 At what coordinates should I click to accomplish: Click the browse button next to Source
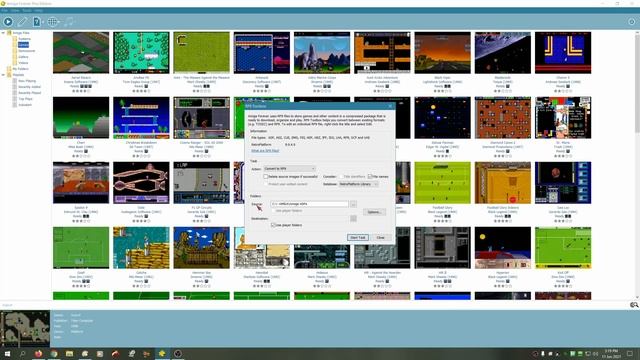[x=353, y=204]
